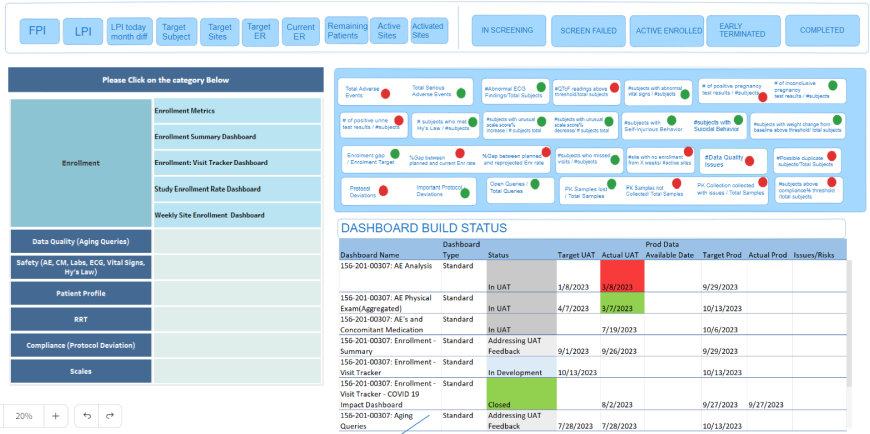Viewport: 870px width, 434px height.
Task: Click the Active Sites tile
Action: (388, 30)
